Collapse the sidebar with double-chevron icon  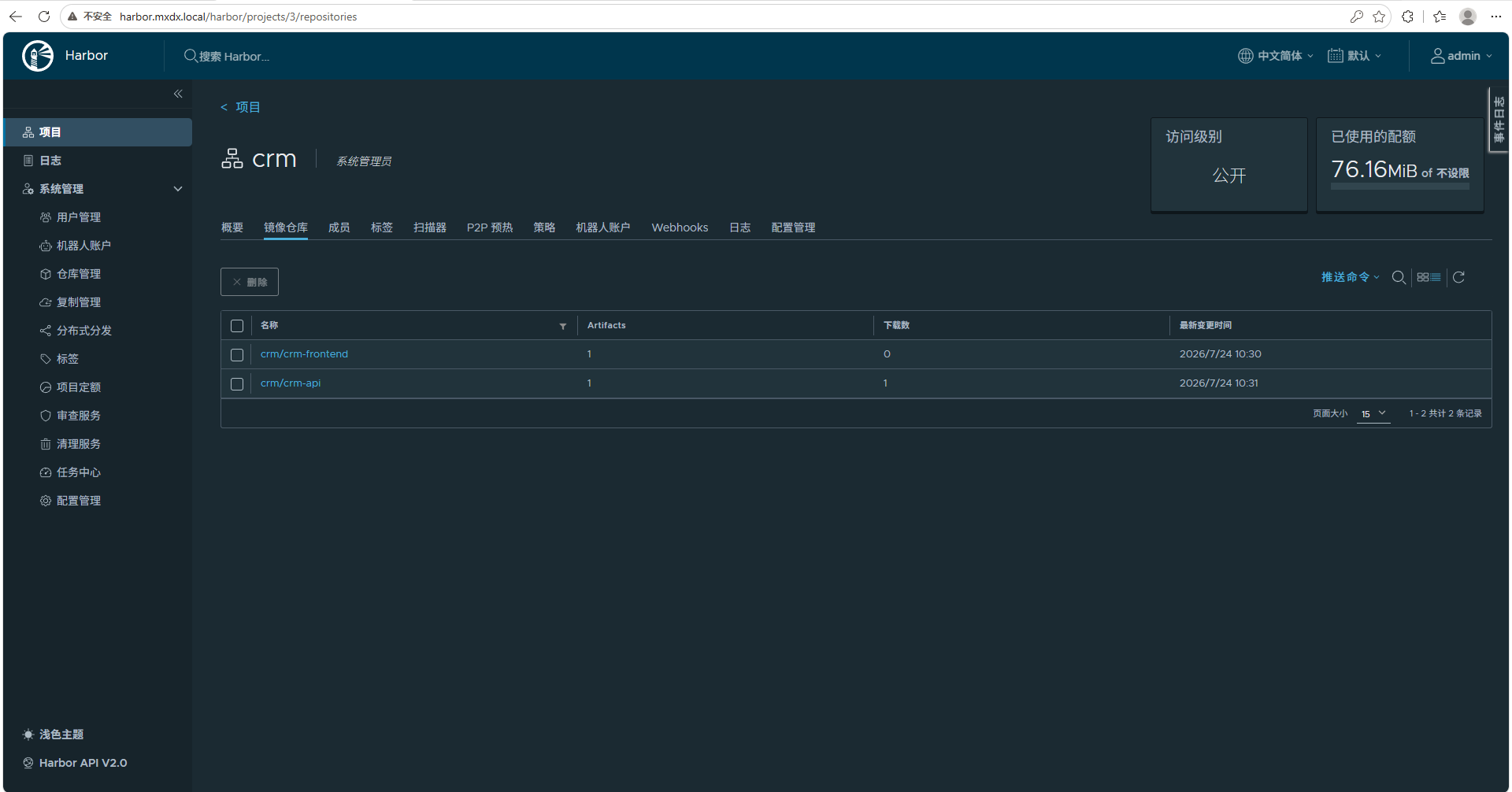coord(178,94)
